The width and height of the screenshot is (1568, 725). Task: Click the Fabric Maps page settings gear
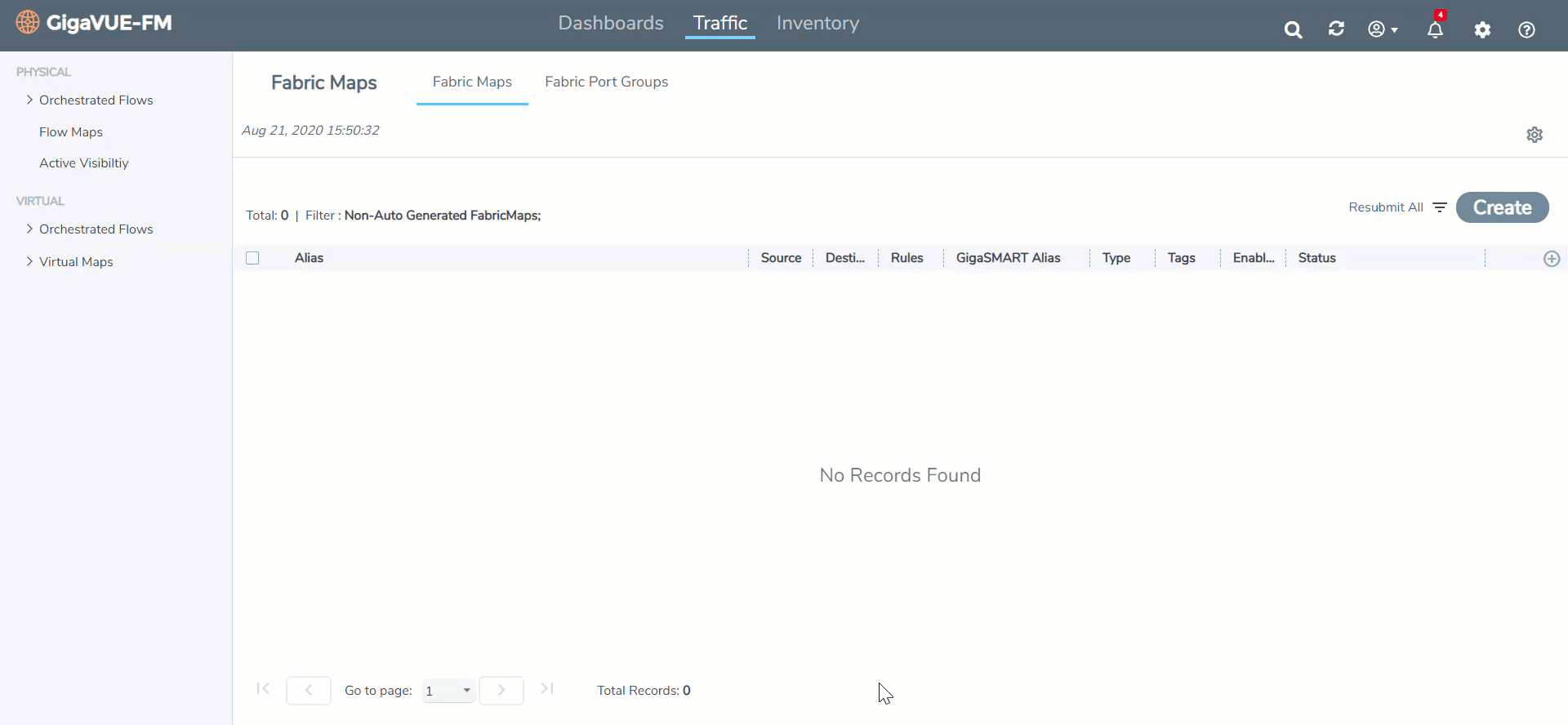[1535, 135]
